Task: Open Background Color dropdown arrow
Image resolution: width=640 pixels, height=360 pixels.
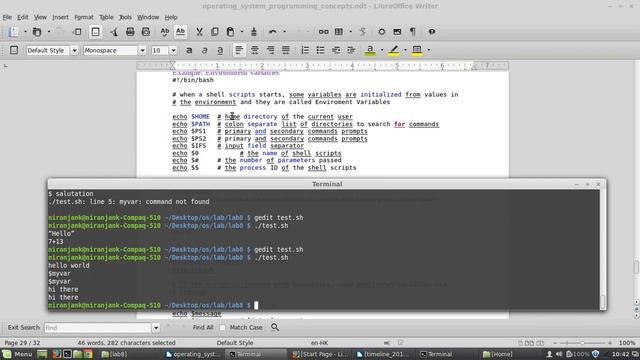Action: pos(429,50)
